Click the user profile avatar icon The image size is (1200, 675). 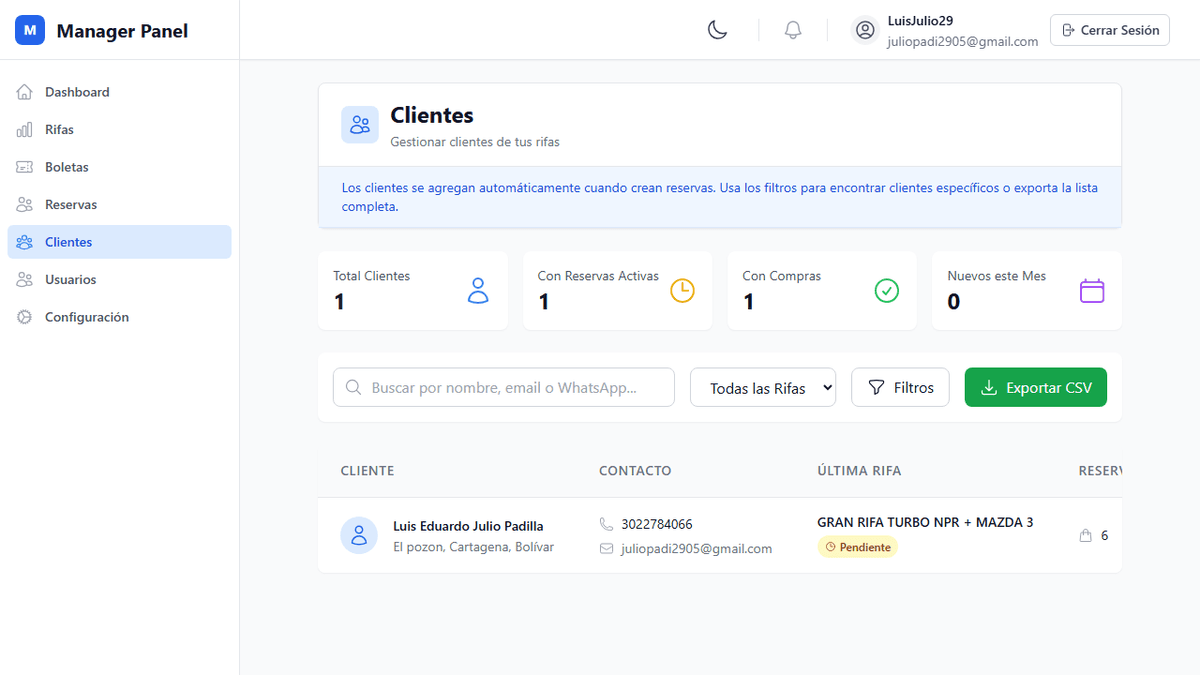[865, 30]
